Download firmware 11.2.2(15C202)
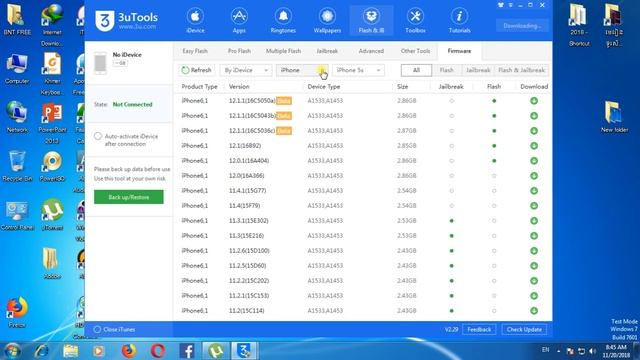Viewport: 640px width, 360px height. 534,281
